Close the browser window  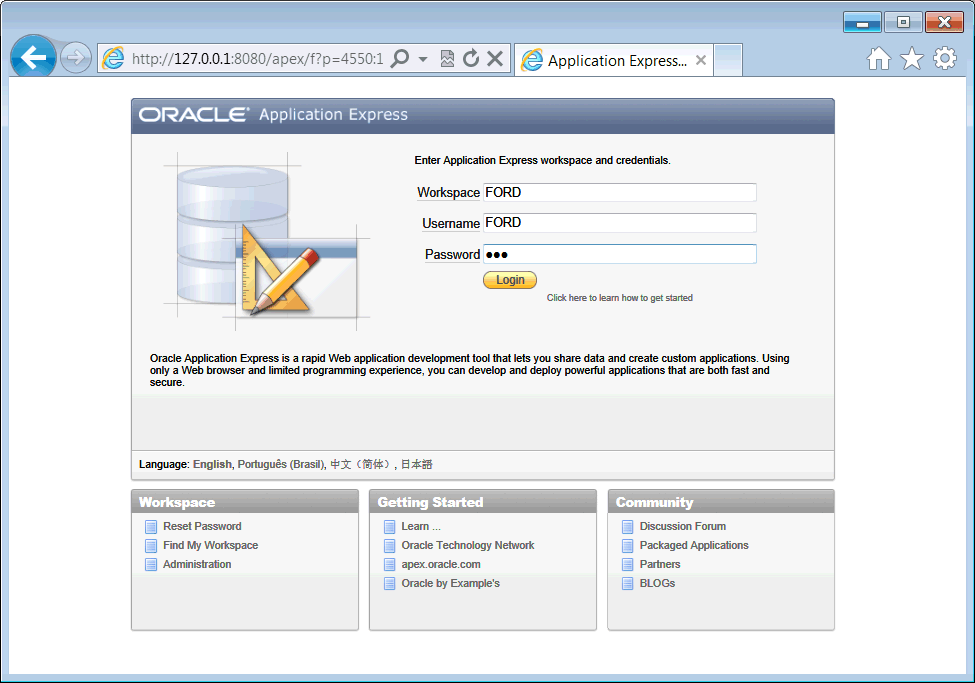click(x=944, y=22)
